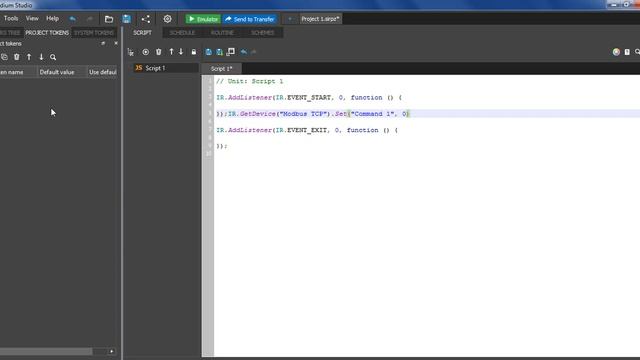Click the Use default column header
This screenshot has width=640, height=360.
[x=102, y=72]
